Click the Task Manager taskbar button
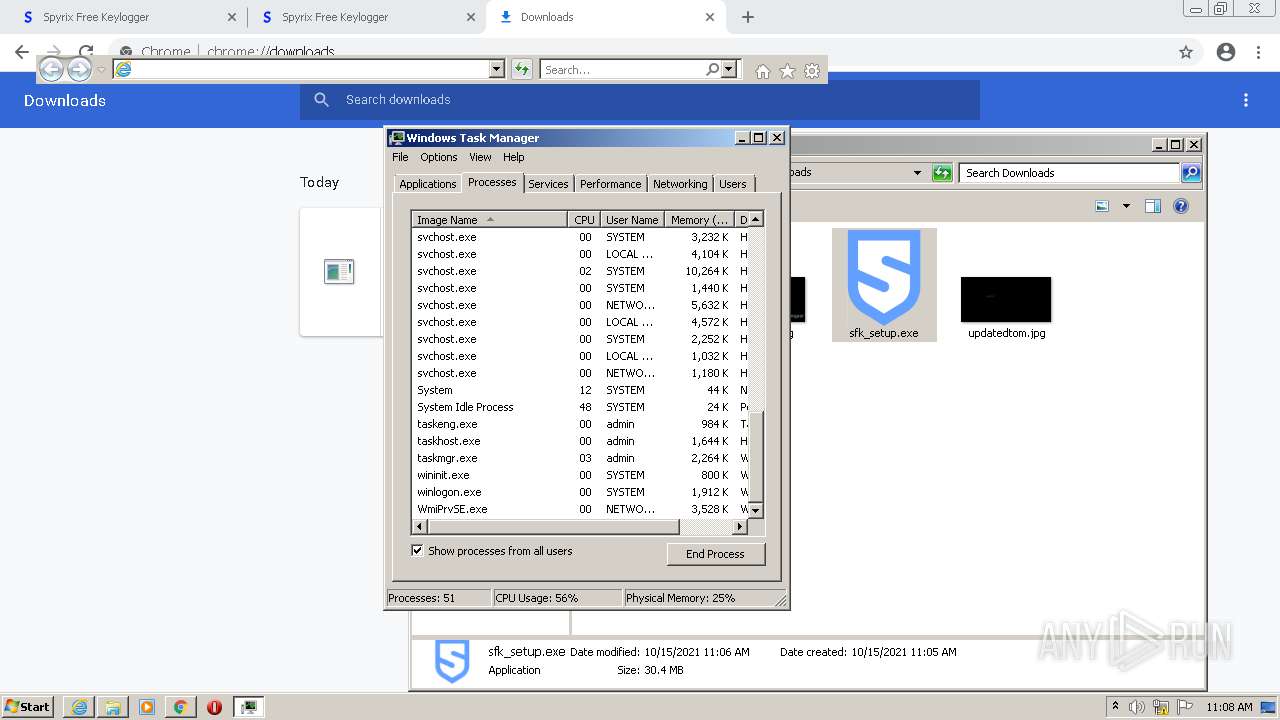Screen dimensions: 1280x720 pos(249,707)
